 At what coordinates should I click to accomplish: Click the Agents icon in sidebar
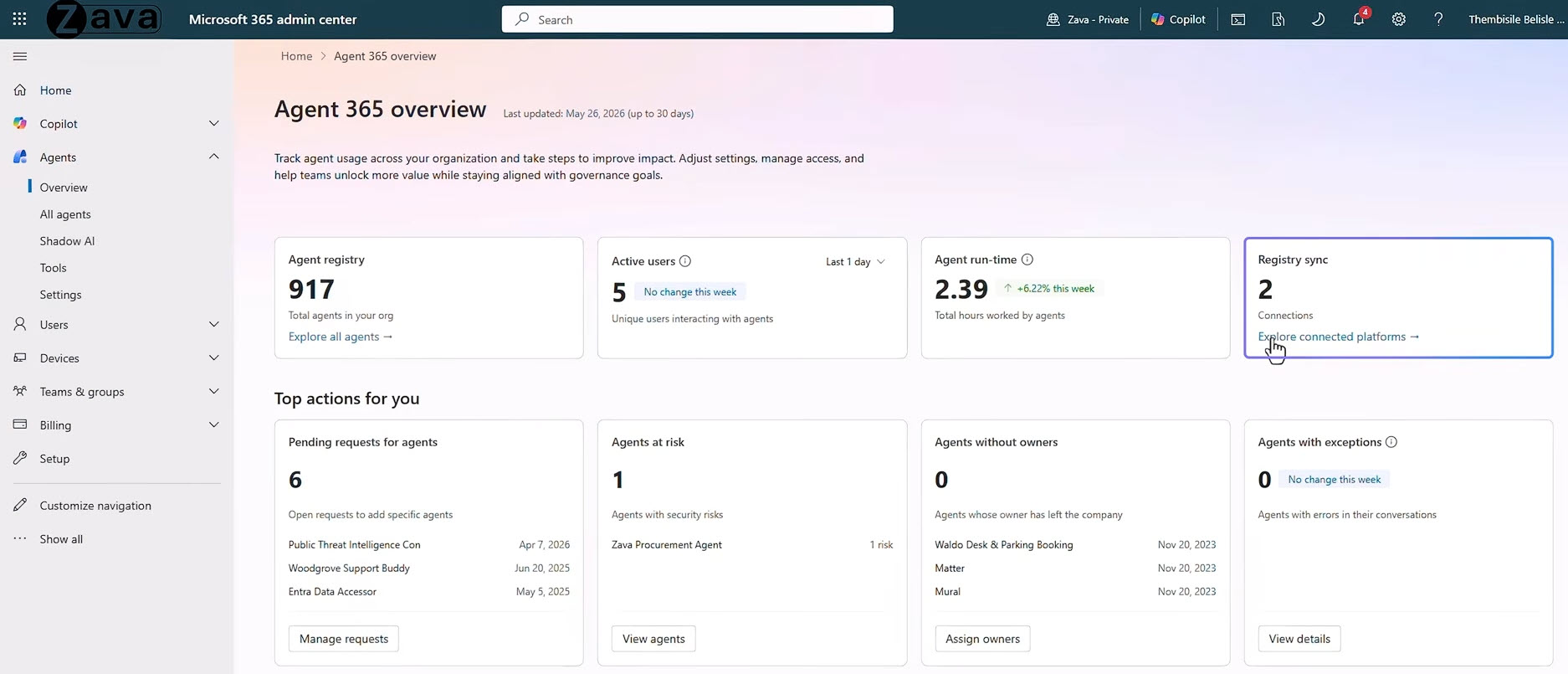click(20, 157)
